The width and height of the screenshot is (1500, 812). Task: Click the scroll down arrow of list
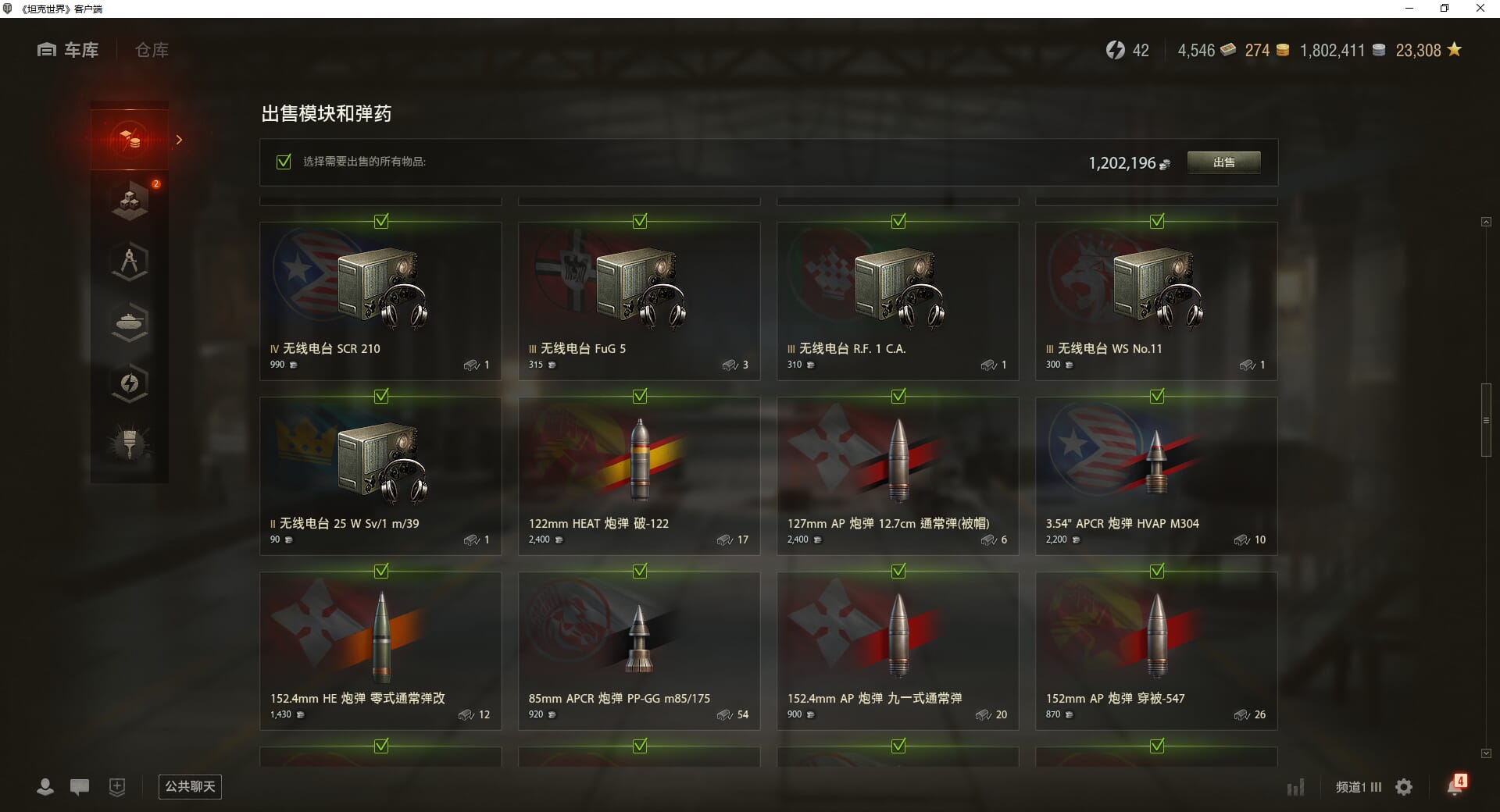[x=1486, y=753]
